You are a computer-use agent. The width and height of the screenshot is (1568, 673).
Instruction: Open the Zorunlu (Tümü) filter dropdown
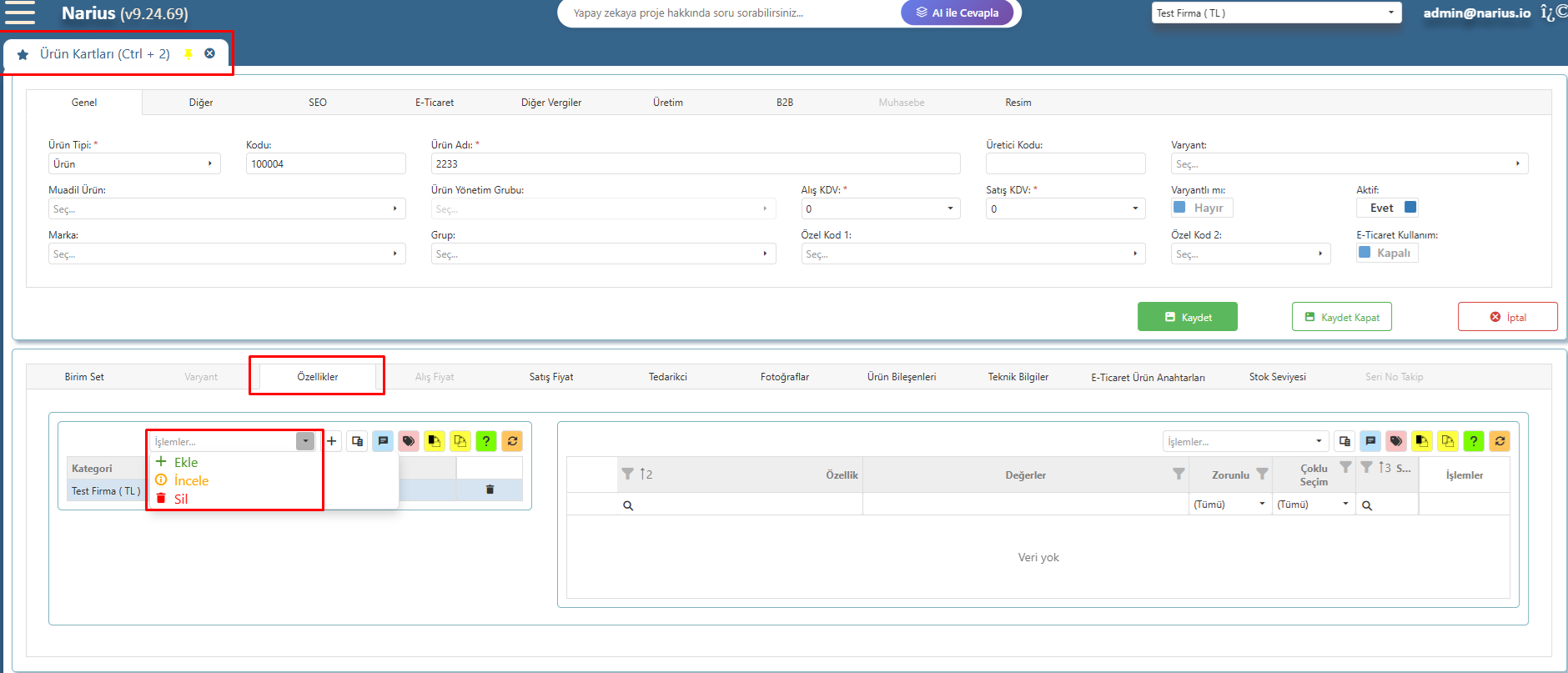click(1230, 505)
